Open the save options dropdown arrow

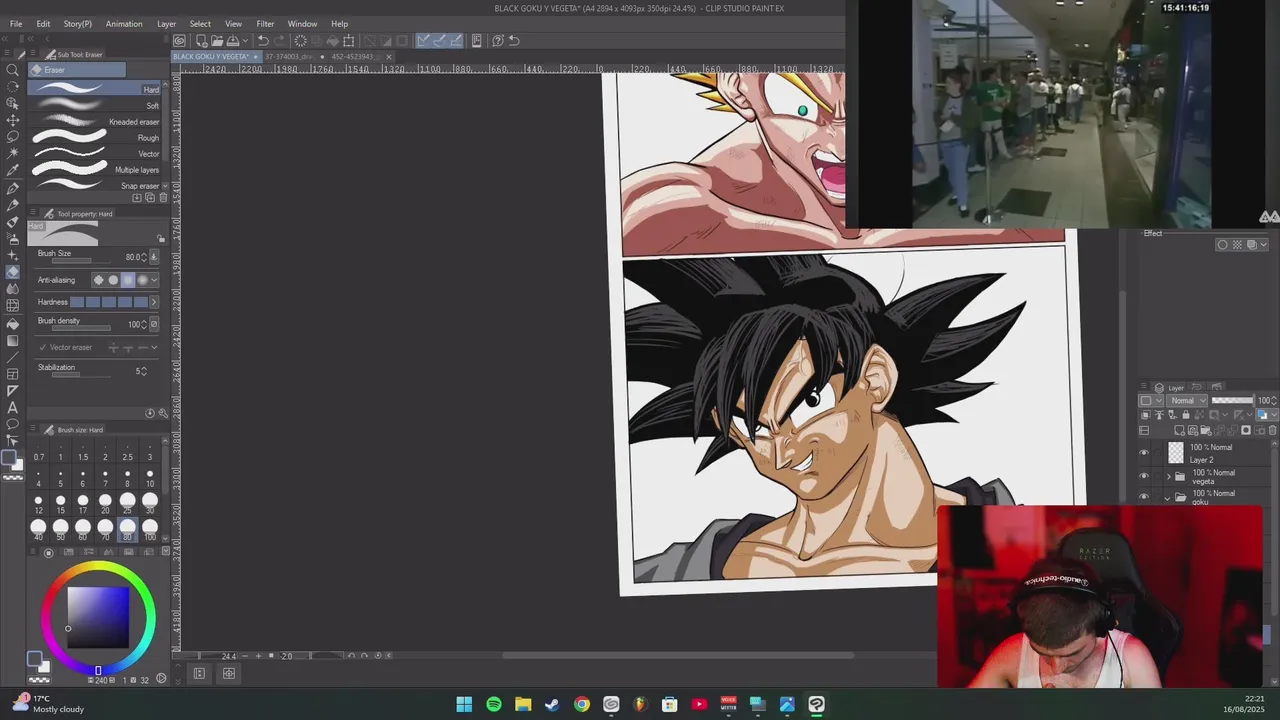[245, 41]
